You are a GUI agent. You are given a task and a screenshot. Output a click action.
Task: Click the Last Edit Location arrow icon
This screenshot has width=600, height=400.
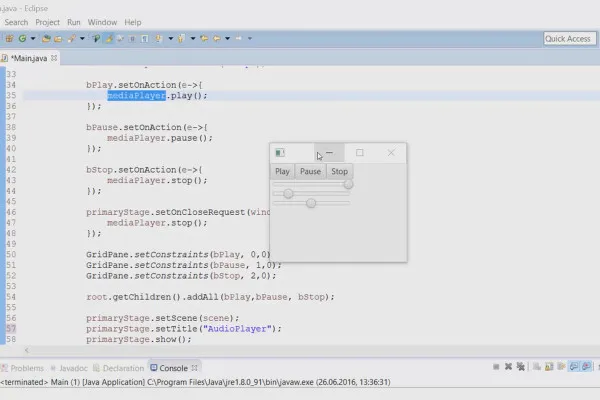(204, 38)
